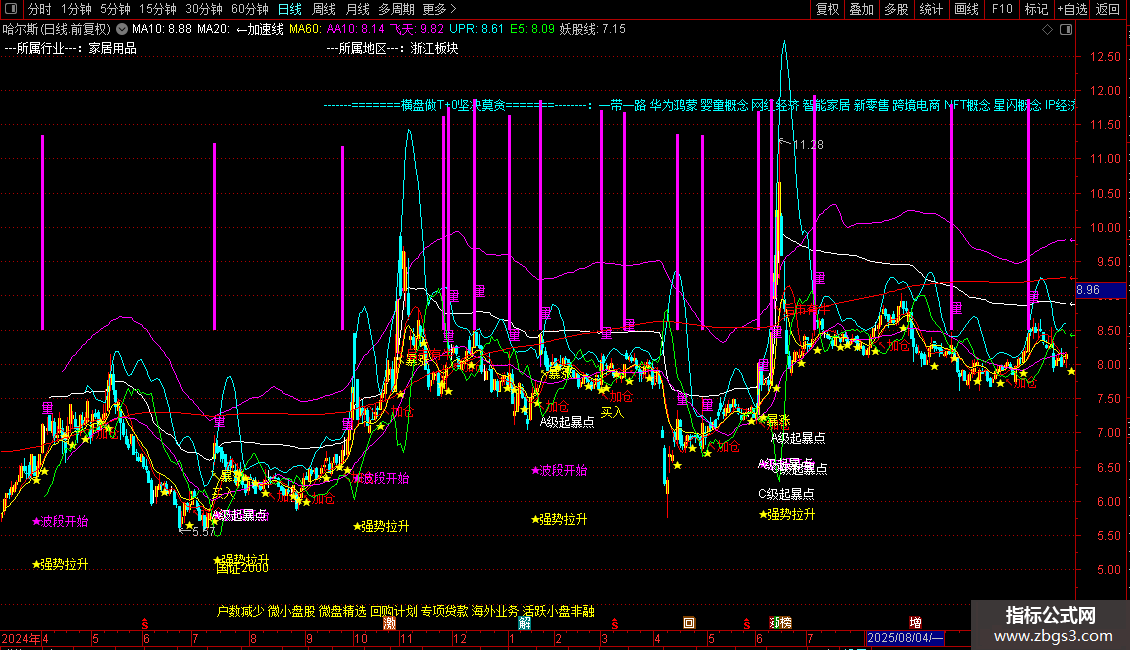This screenshot has height=650, width=1130.
Task: Click the 5.57 low price annotation
Action: (x=204, y=532)
